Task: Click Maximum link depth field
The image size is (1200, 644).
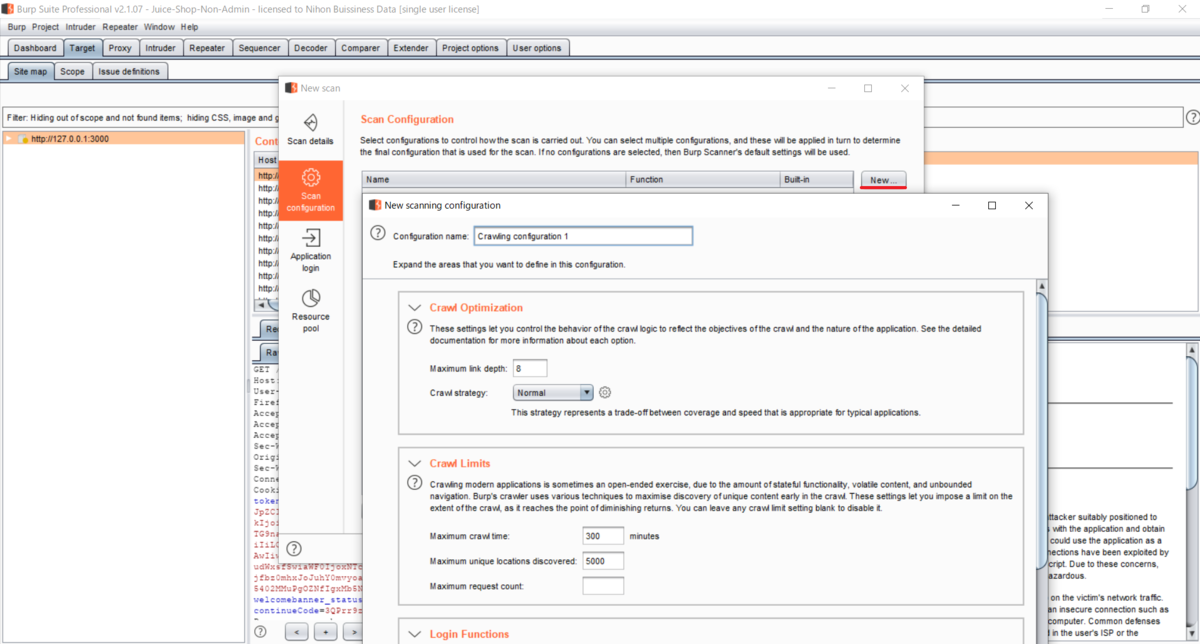Action: click(x=530, y=369)
